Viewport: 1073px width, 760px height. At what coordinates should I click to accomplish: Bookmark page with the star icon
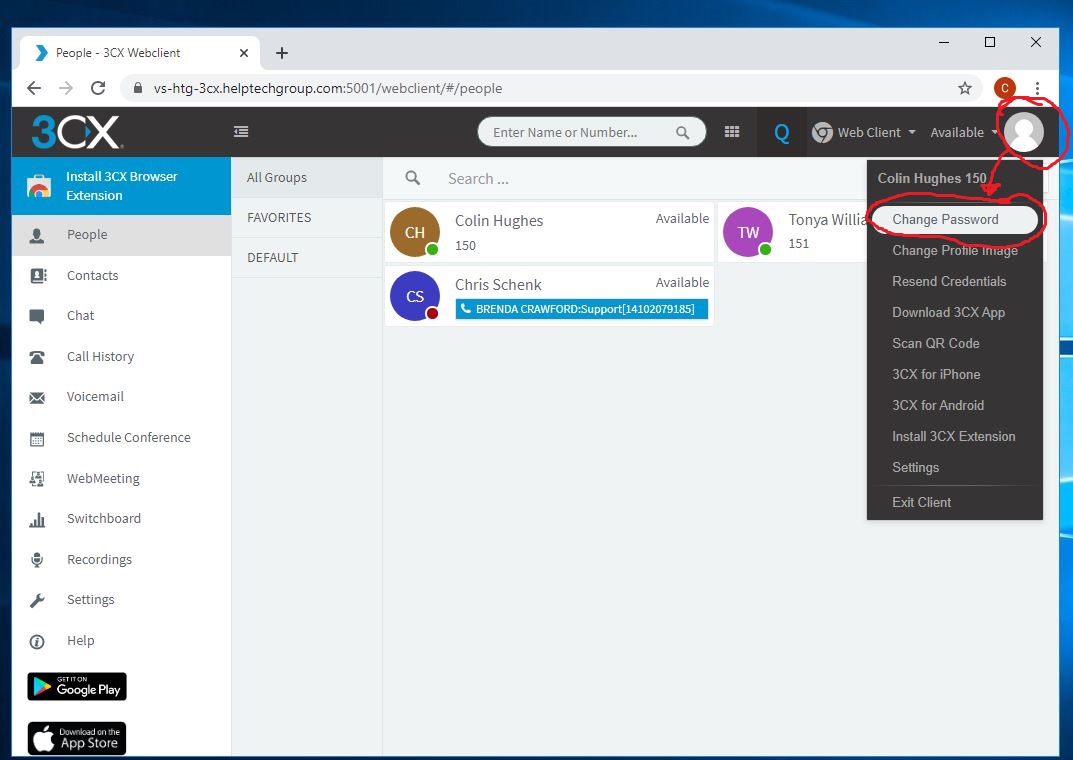[x=965, y=88]
